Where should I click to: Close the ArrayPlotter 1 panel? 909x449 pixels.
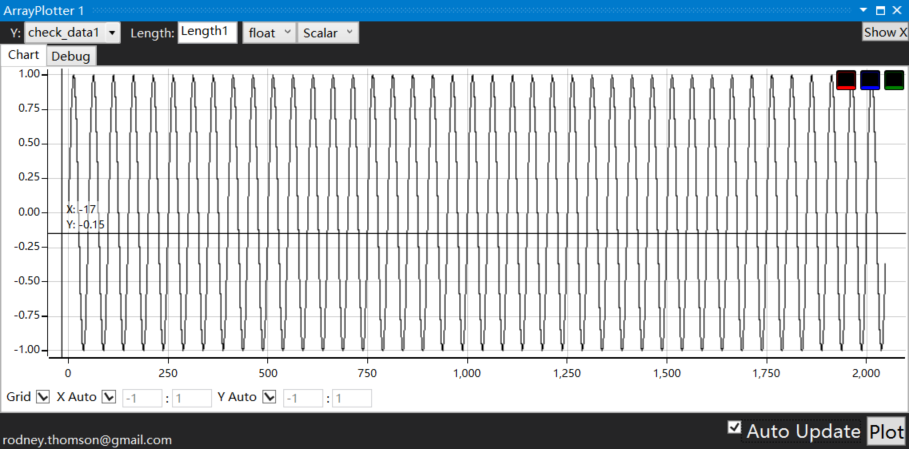tap(897, 10)
